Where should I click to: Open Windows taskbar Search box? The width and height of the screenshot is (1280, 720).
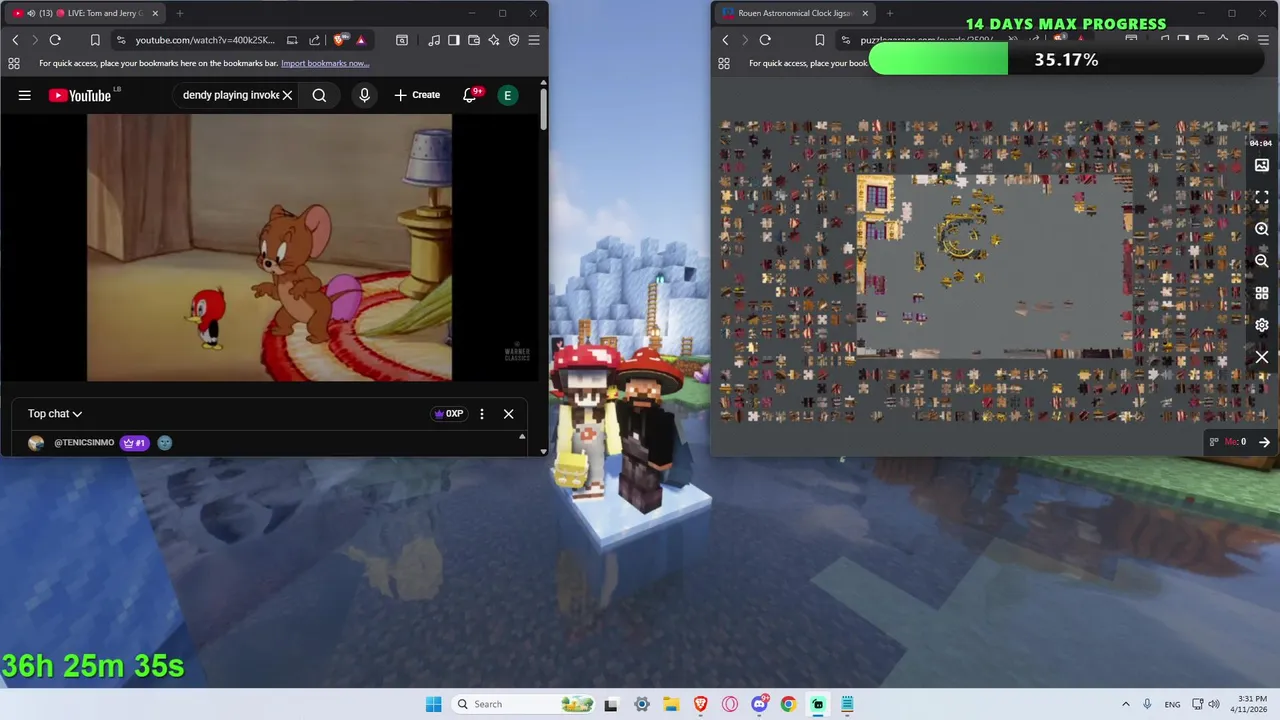[x=522, y=704]
